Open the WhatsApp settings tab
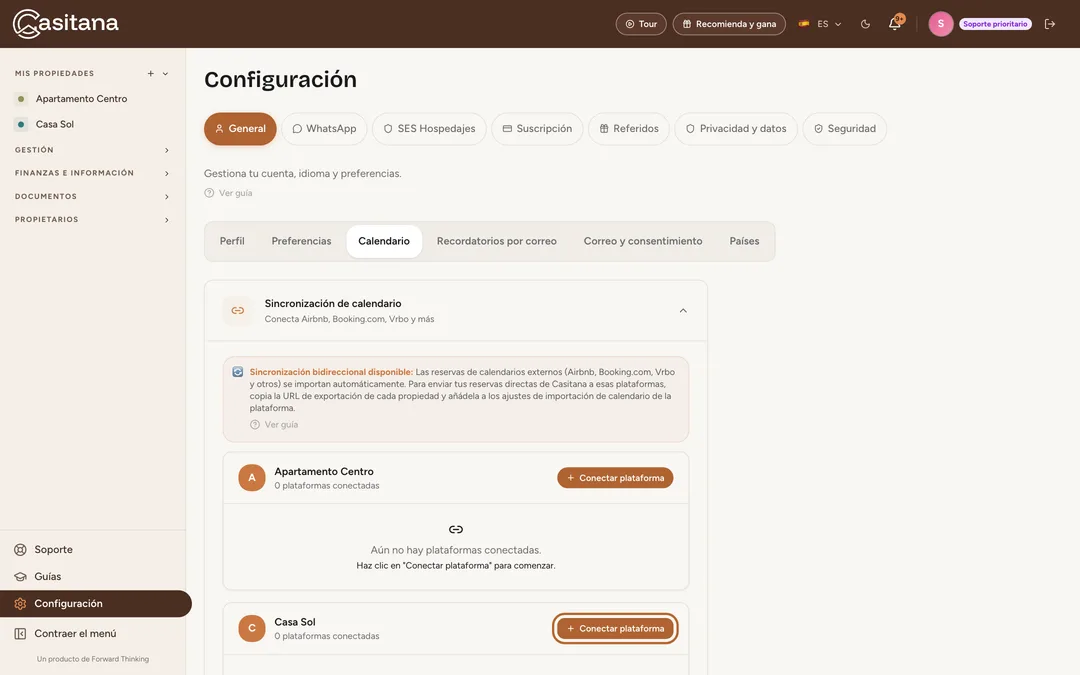This screenshot has height=675, width=1080. [x=324, y=129]
